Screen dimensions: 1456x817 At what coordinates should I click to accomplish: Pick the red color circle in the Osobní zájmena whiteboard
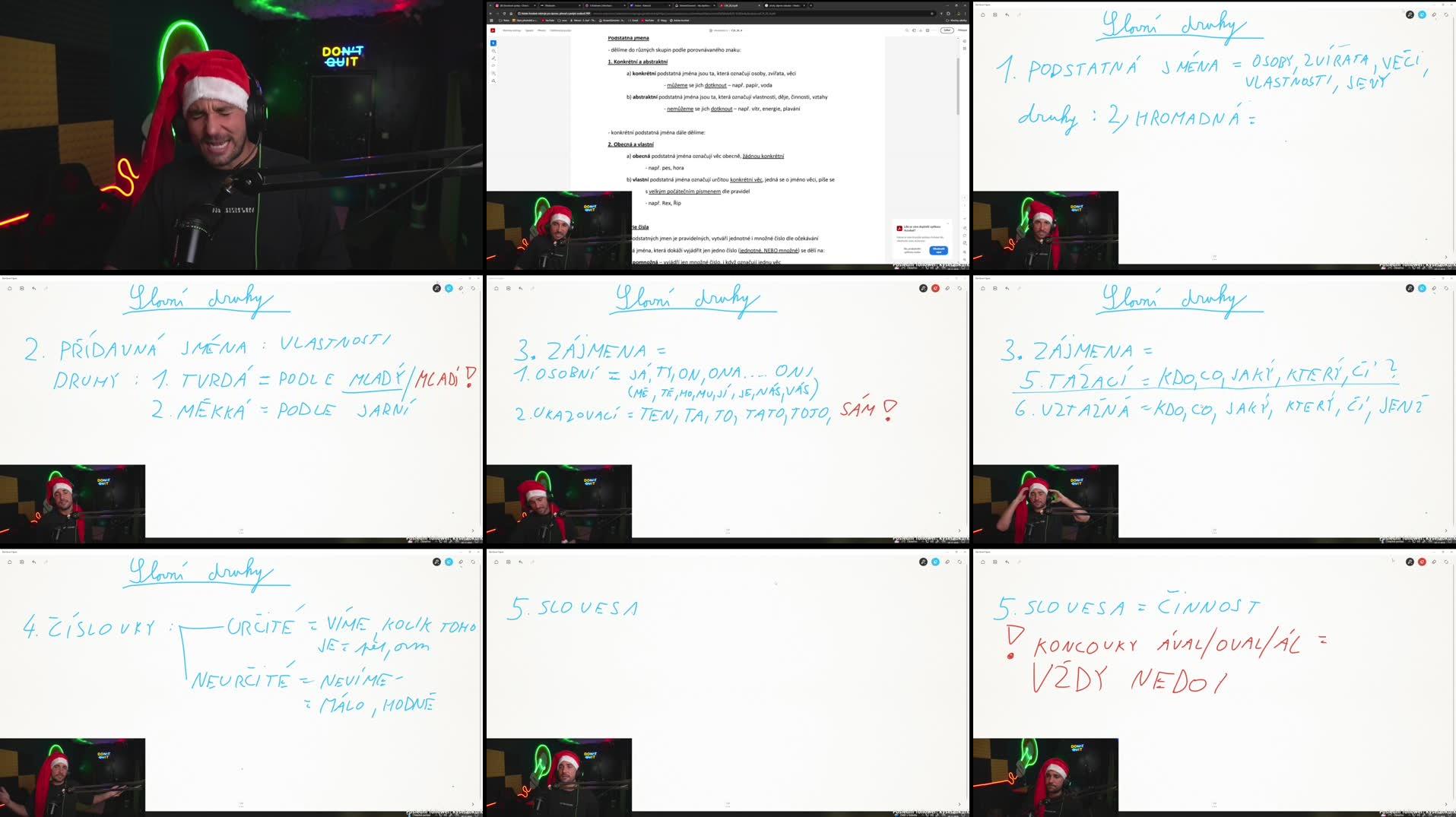tap(935, 288)
